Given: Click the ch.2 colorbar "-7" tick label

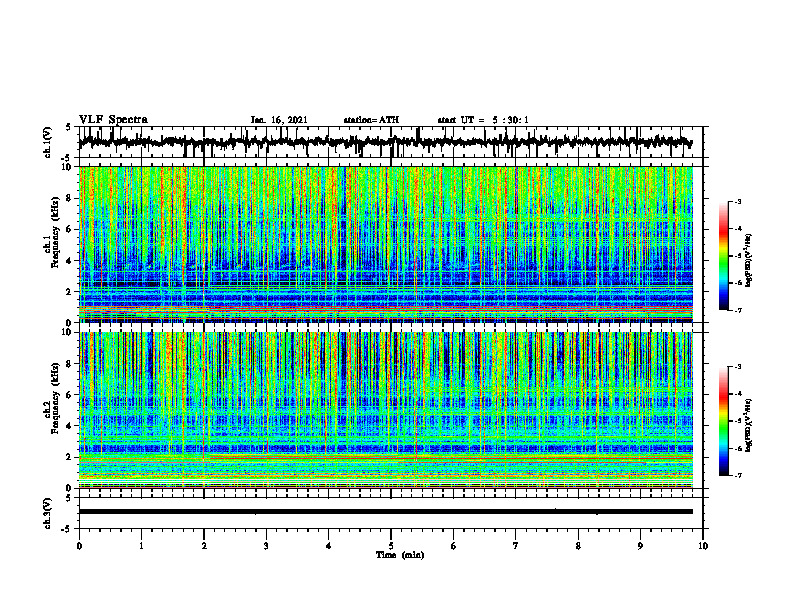Looking at the screenshot, I should tap(738, 475).
